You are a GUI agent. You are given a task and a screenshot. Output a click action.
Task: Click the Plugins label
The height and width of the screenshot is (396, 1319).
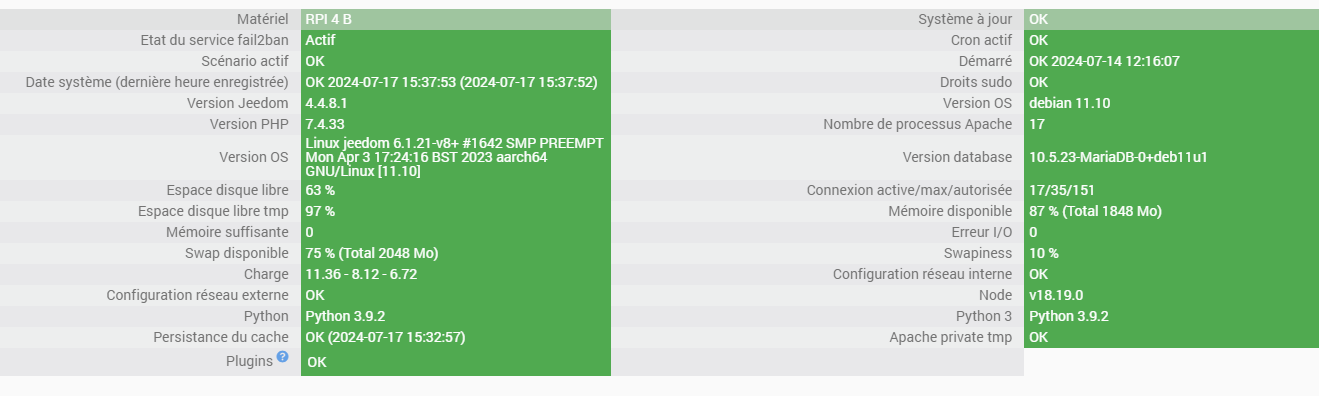tap(250, 361)
